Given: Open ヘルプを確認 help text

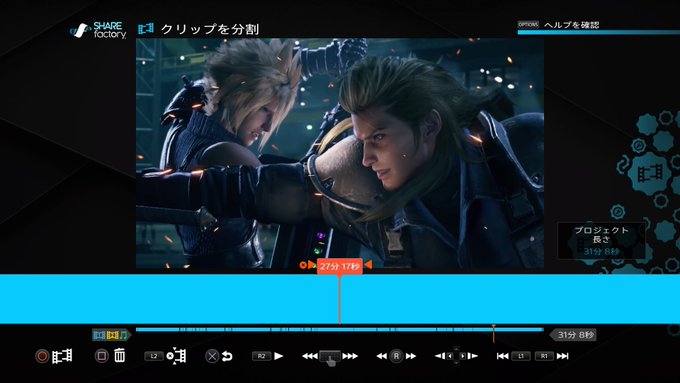Looking at the screenshot, I should tap(571, 25).
